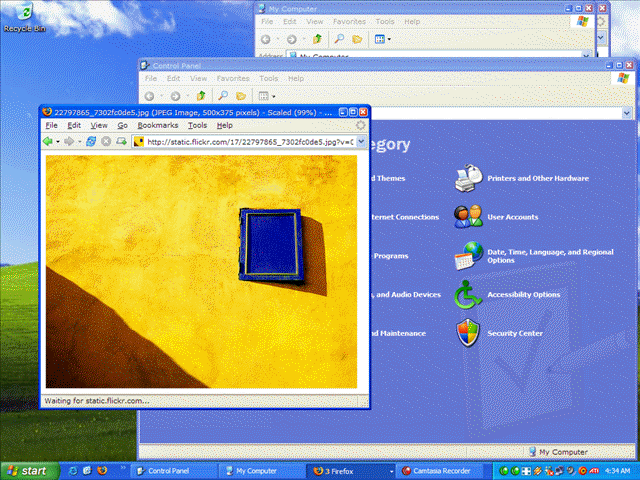Click Firefox Stop loading button
640x480 pixels.
[106, 142]
